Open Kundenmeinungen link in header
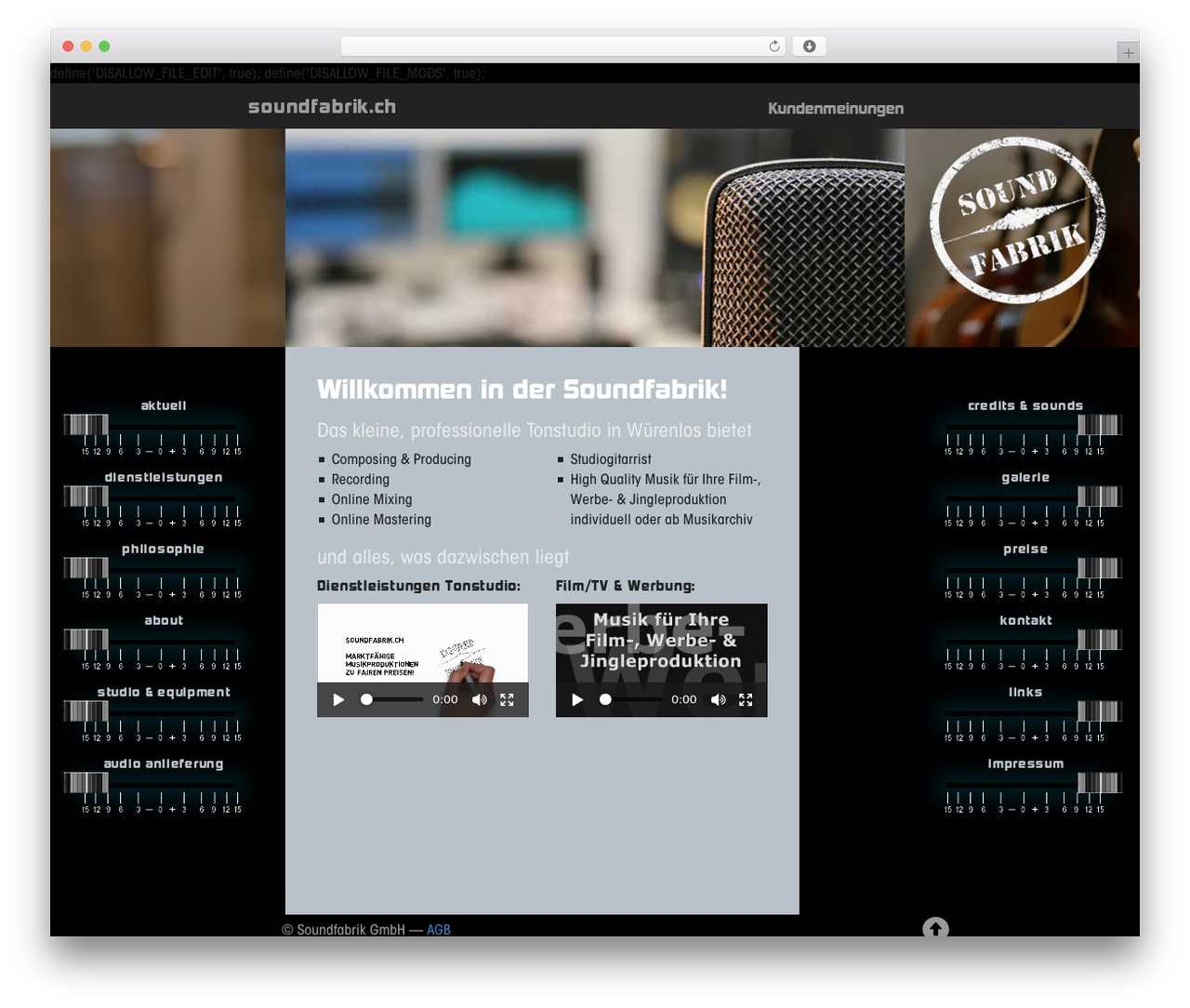 pyautogui.click(x=836, y=109)
